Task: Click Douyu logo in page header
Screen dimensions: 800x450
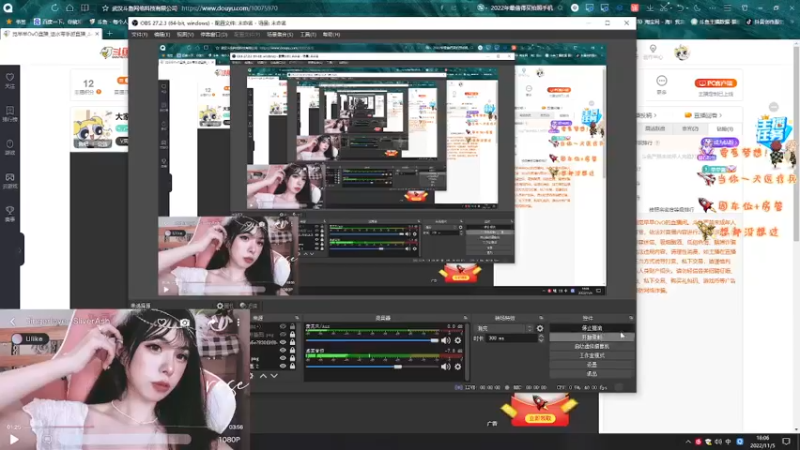Action: tap(114, 52)
